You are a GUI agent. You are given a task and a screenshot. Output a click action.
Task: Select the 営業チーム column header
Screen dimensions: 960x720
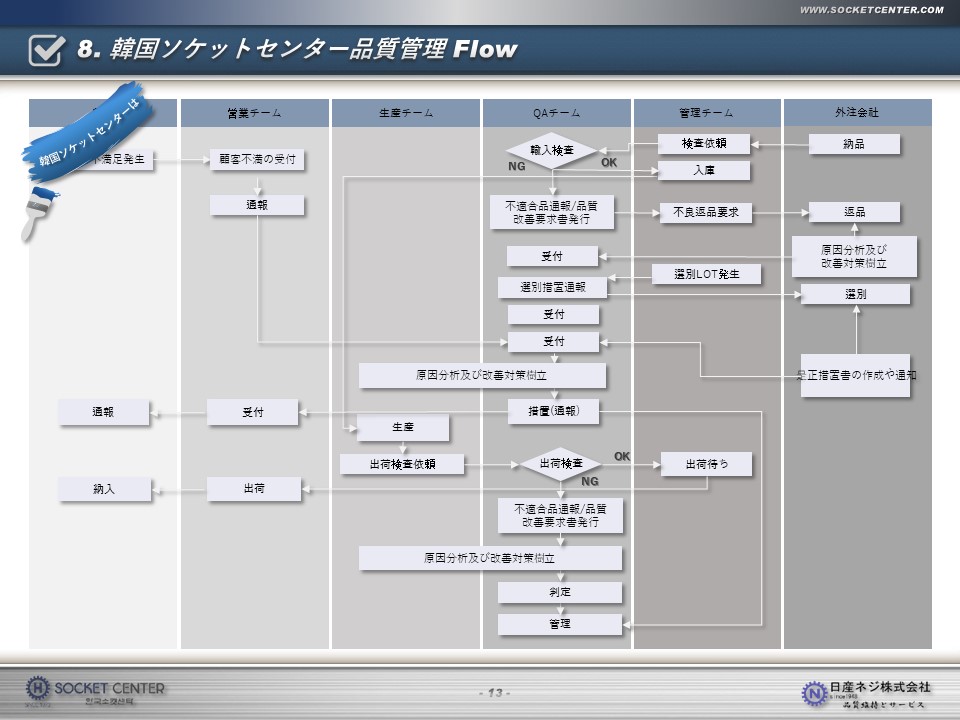[254, 113]
